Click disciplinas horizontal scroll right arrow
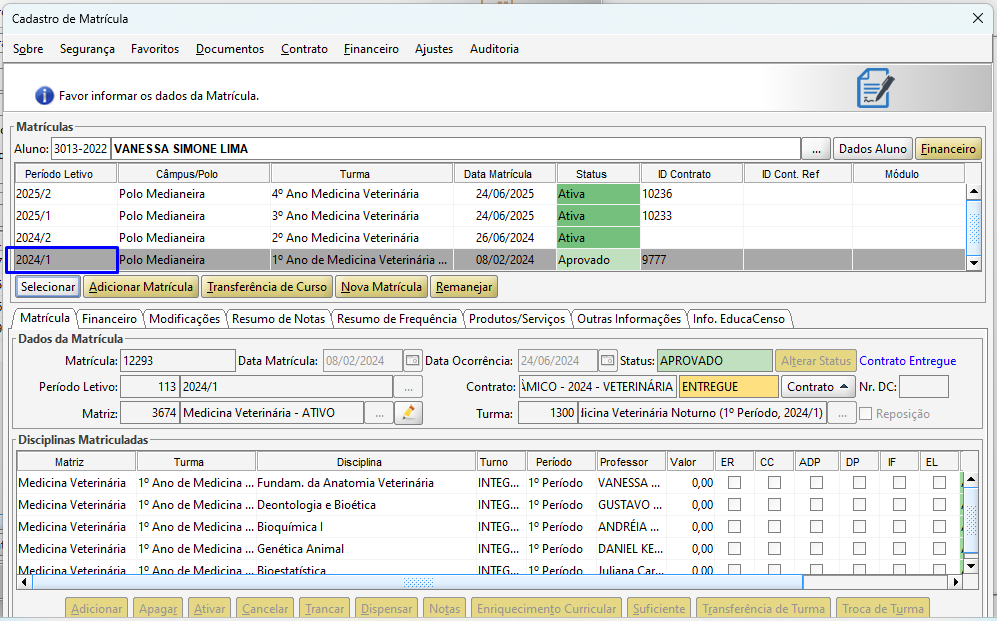Image resolution: width=997 pixels, height=621 pixels. tap(955, 582)
